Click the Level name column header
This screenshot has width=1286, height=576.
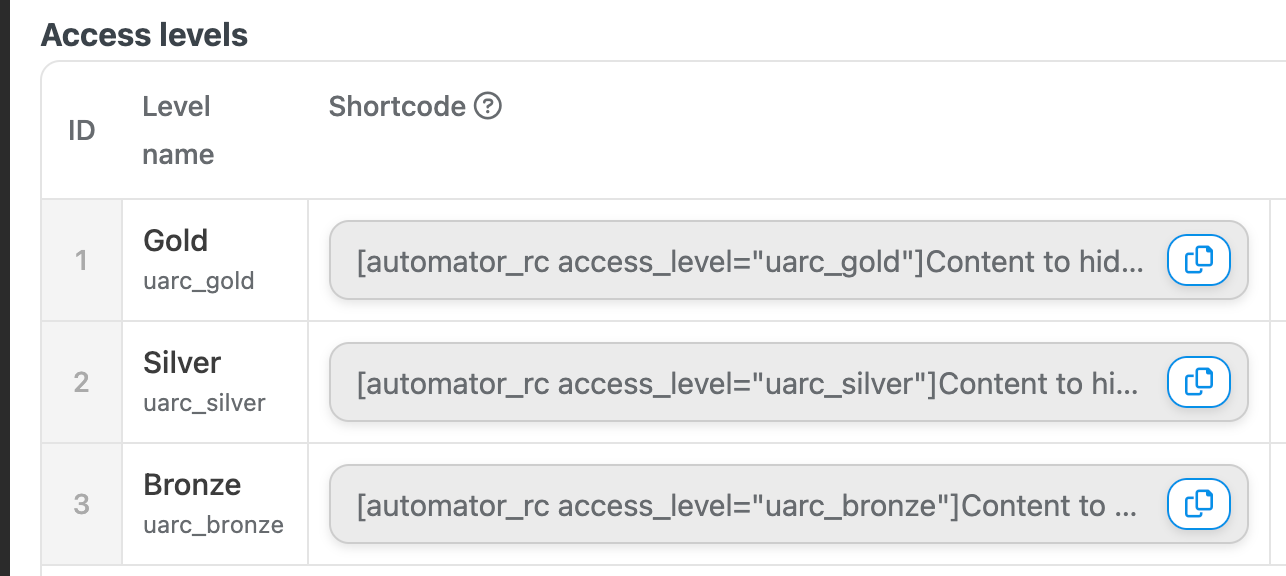(x=178, y=130)
